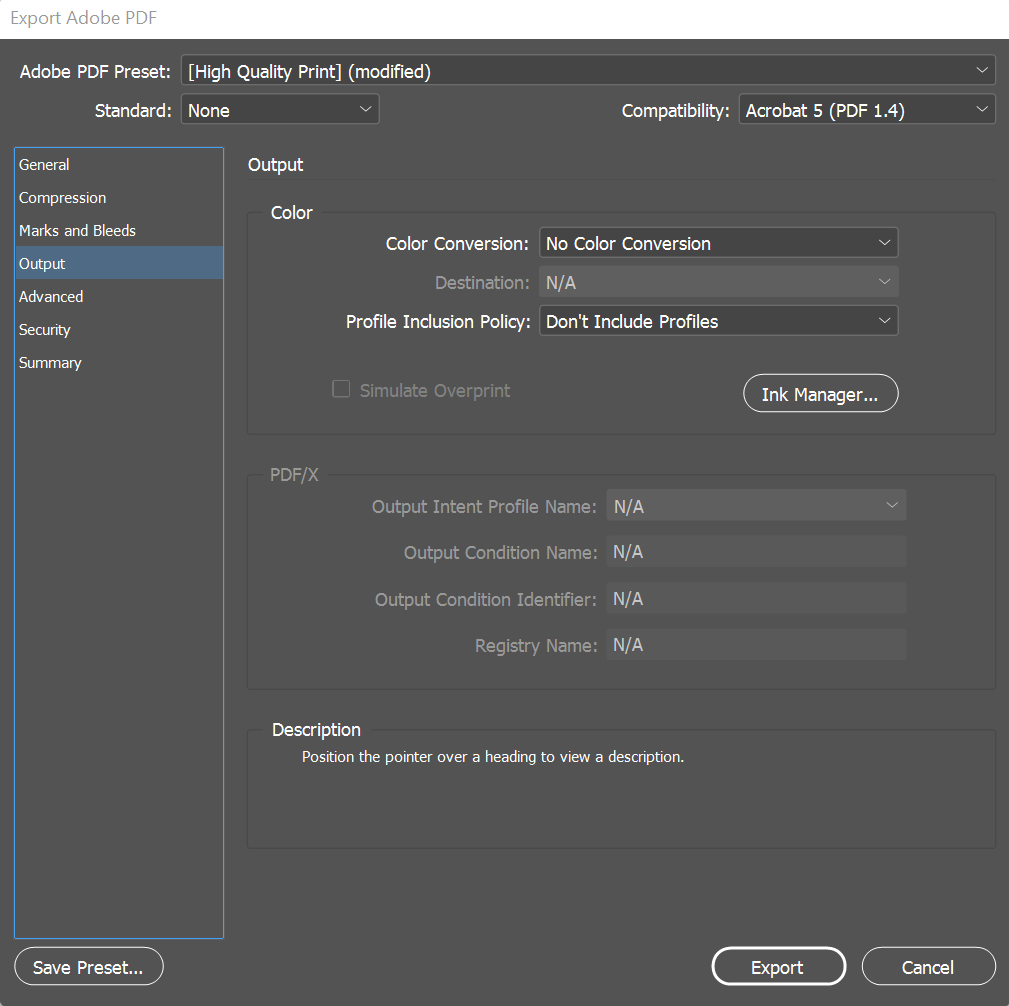
Task: View the Summary section
Action: coord(50,363)
